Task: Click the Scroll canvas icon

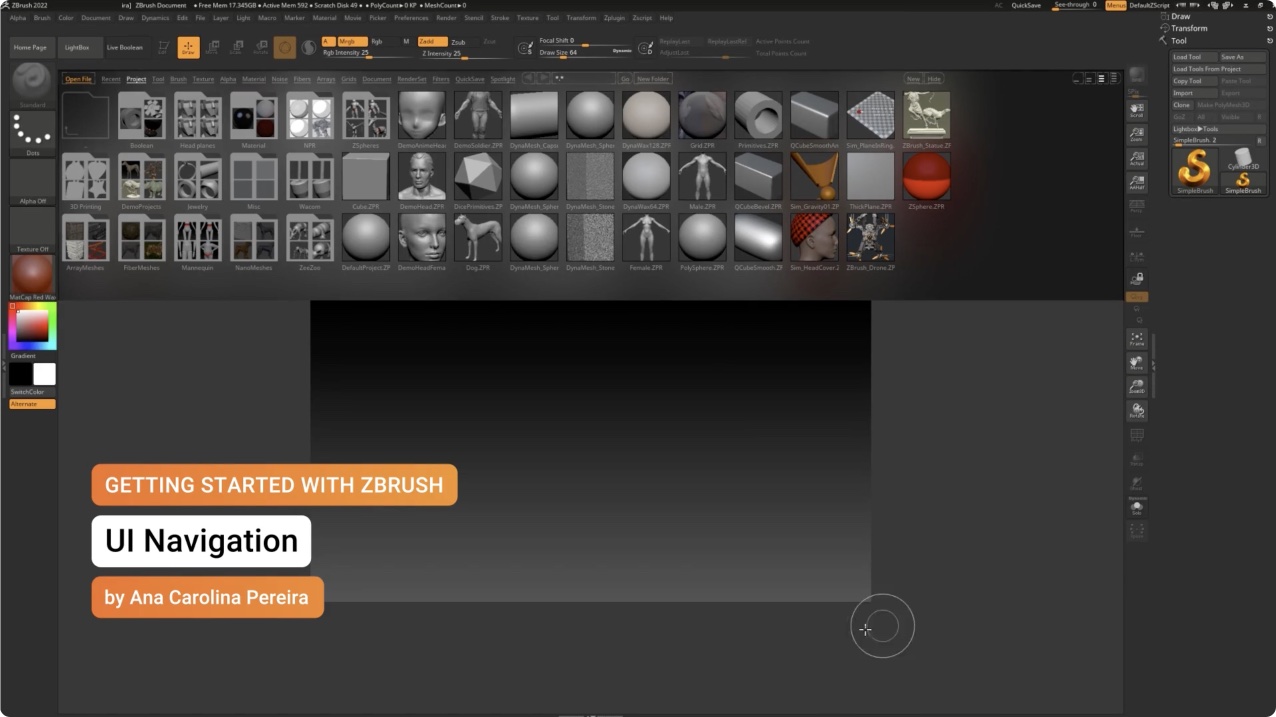Action: [x=1137, y=109]
